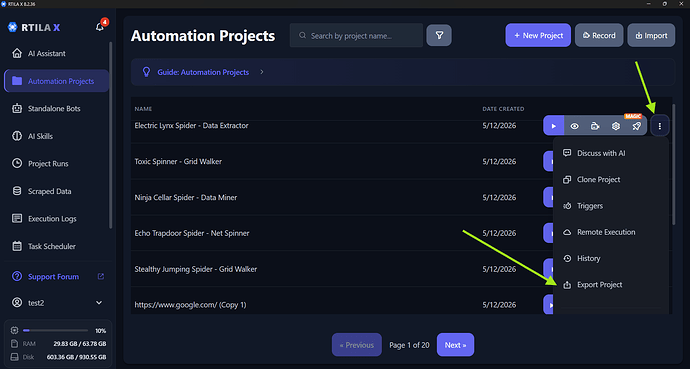690x369 pixels.
Task: Open Task Scheduler
Action: click(56, 246)
